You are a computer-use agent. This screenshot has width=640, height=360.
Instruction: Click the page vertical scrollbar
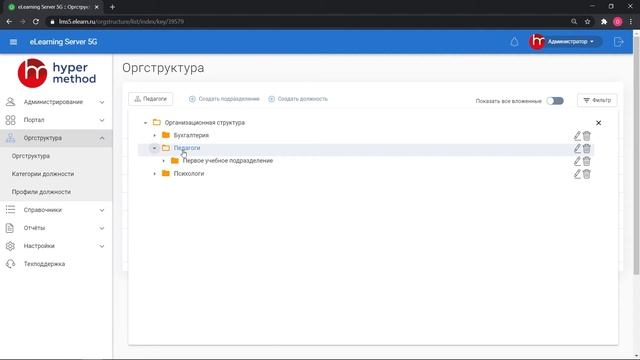point(636,155)
